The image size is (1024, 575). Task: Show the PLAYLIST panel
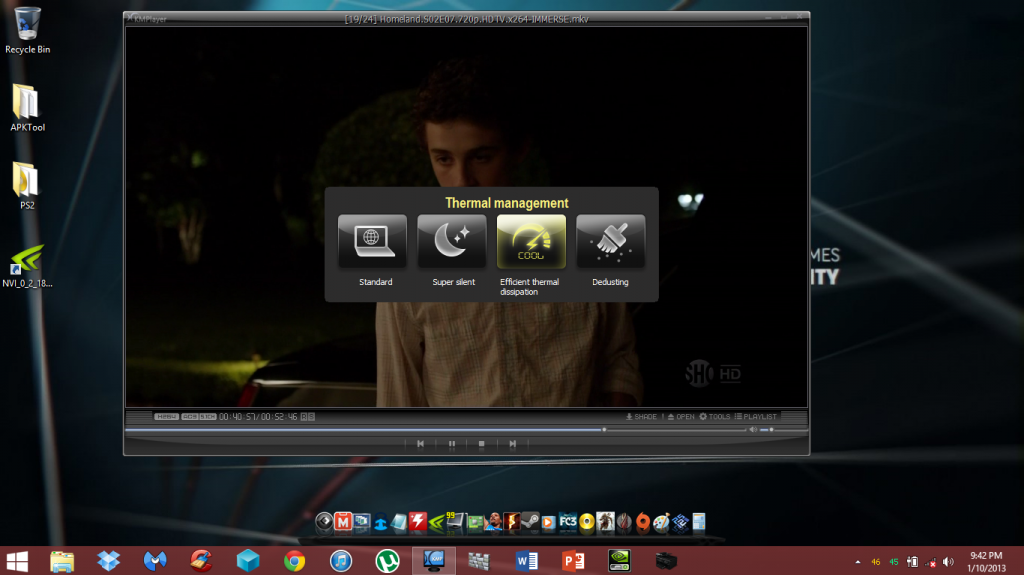pos(756,416)
